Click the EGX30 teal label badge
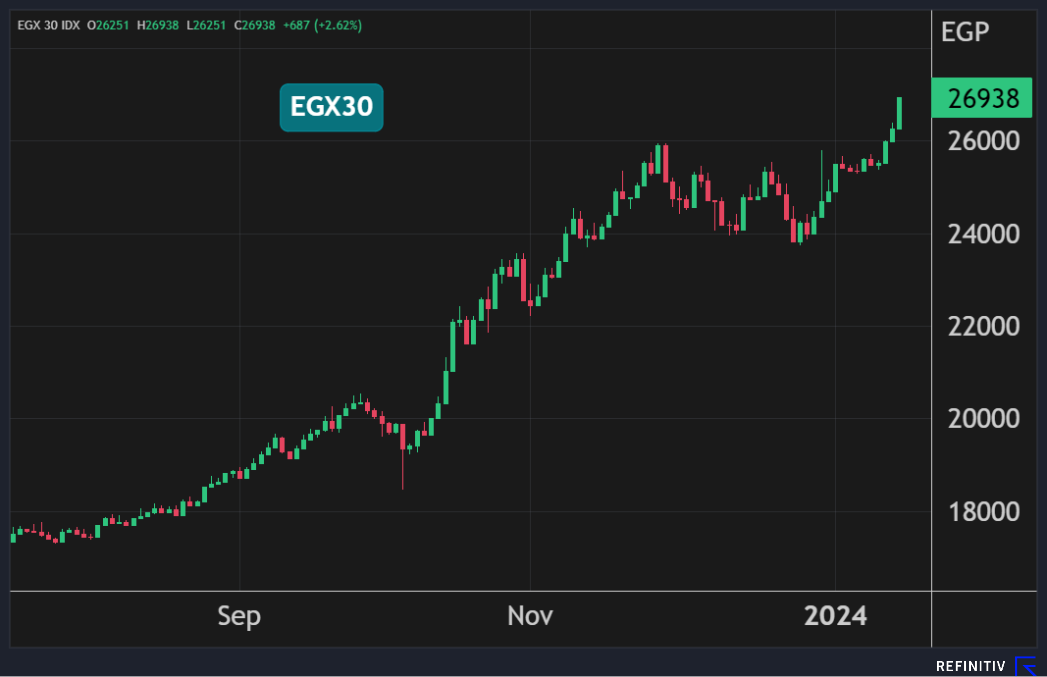Screen dimensions: 1047x677 (331, 107)
